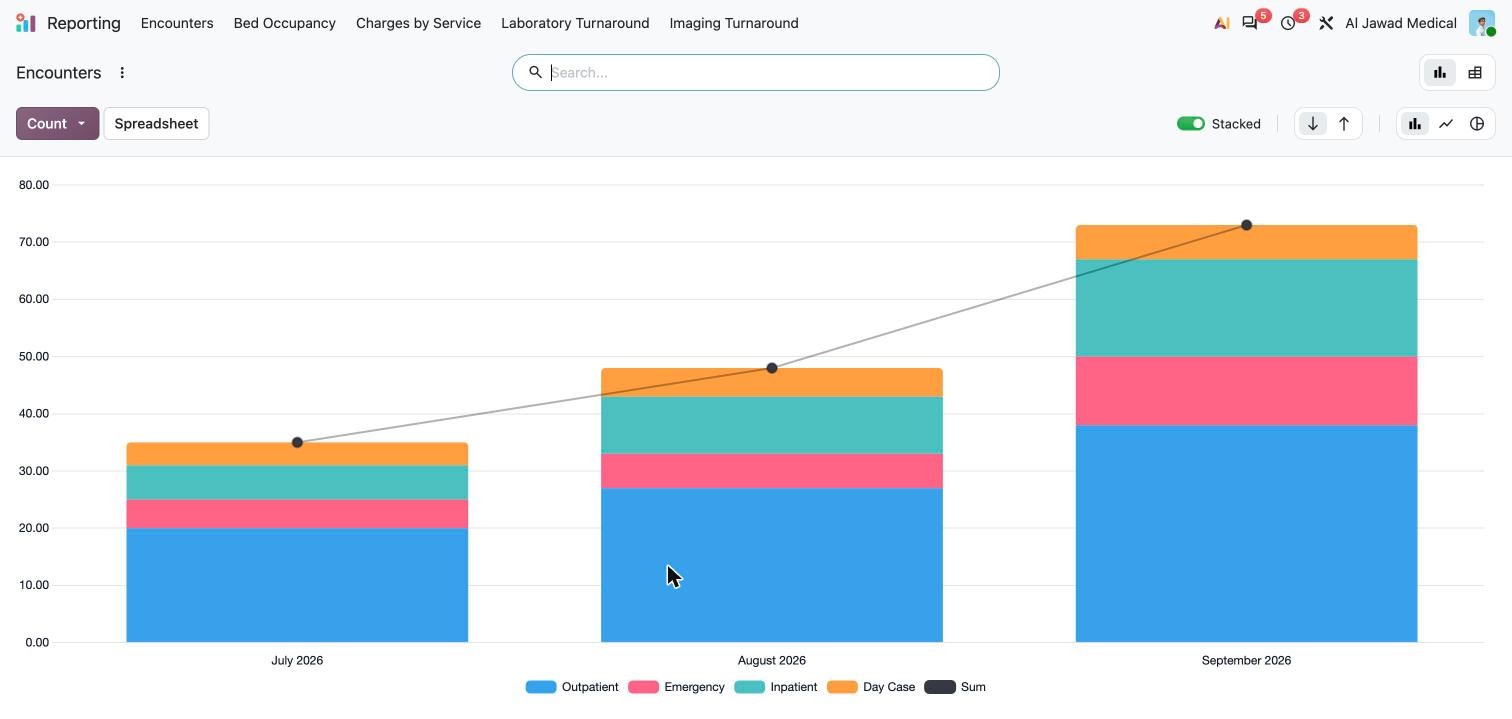Select pie chart mode
This screenshot has width=1512, height=719.
tap(1477, 124)
